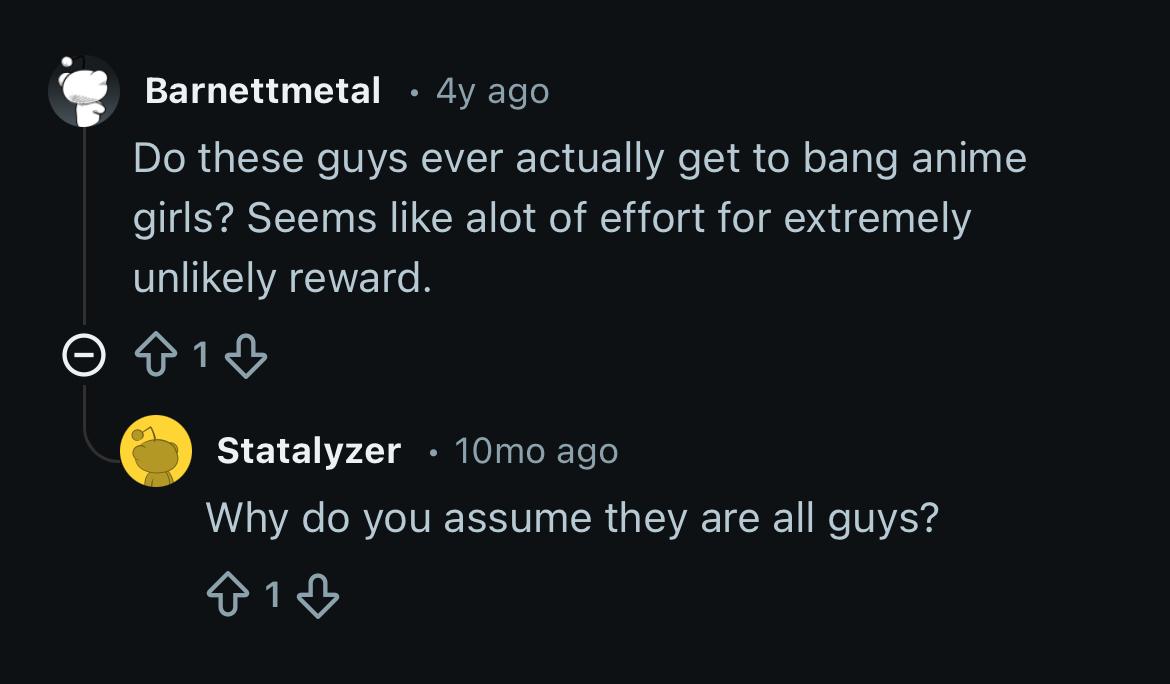Image resolution: width=1170 pixels, height=684 pixels.
Task: Open the '10mo ago' timestamp permalink
Action: pos(536,452)
